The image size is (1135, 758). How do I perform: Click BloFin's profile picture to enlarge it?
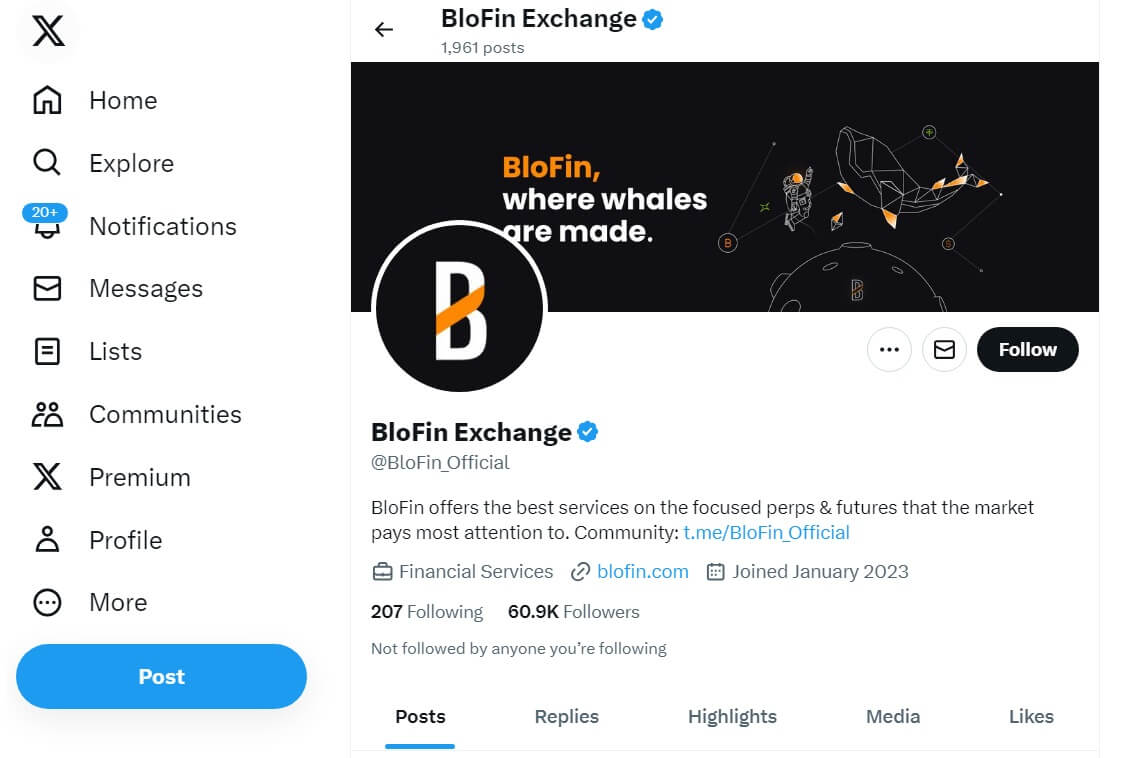click(x=459, y=308)
